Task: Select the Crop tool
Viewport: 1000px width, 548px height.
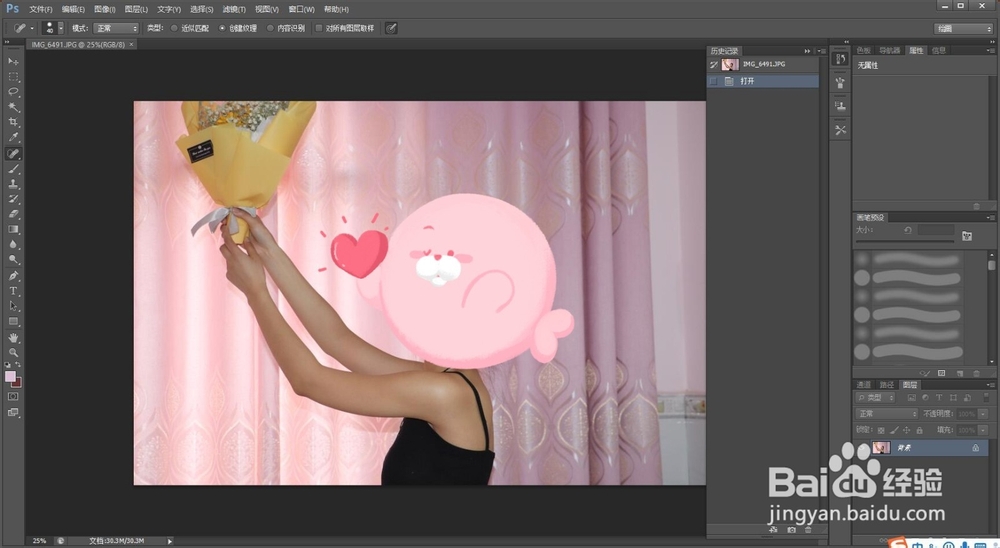Action: point(13,122)
